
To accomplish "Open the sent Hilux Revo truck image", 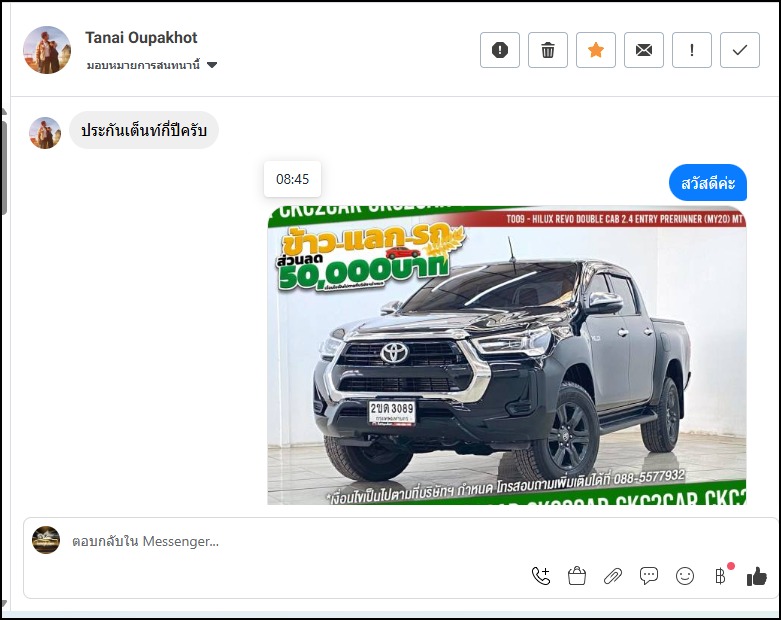I will pos(507,355).
